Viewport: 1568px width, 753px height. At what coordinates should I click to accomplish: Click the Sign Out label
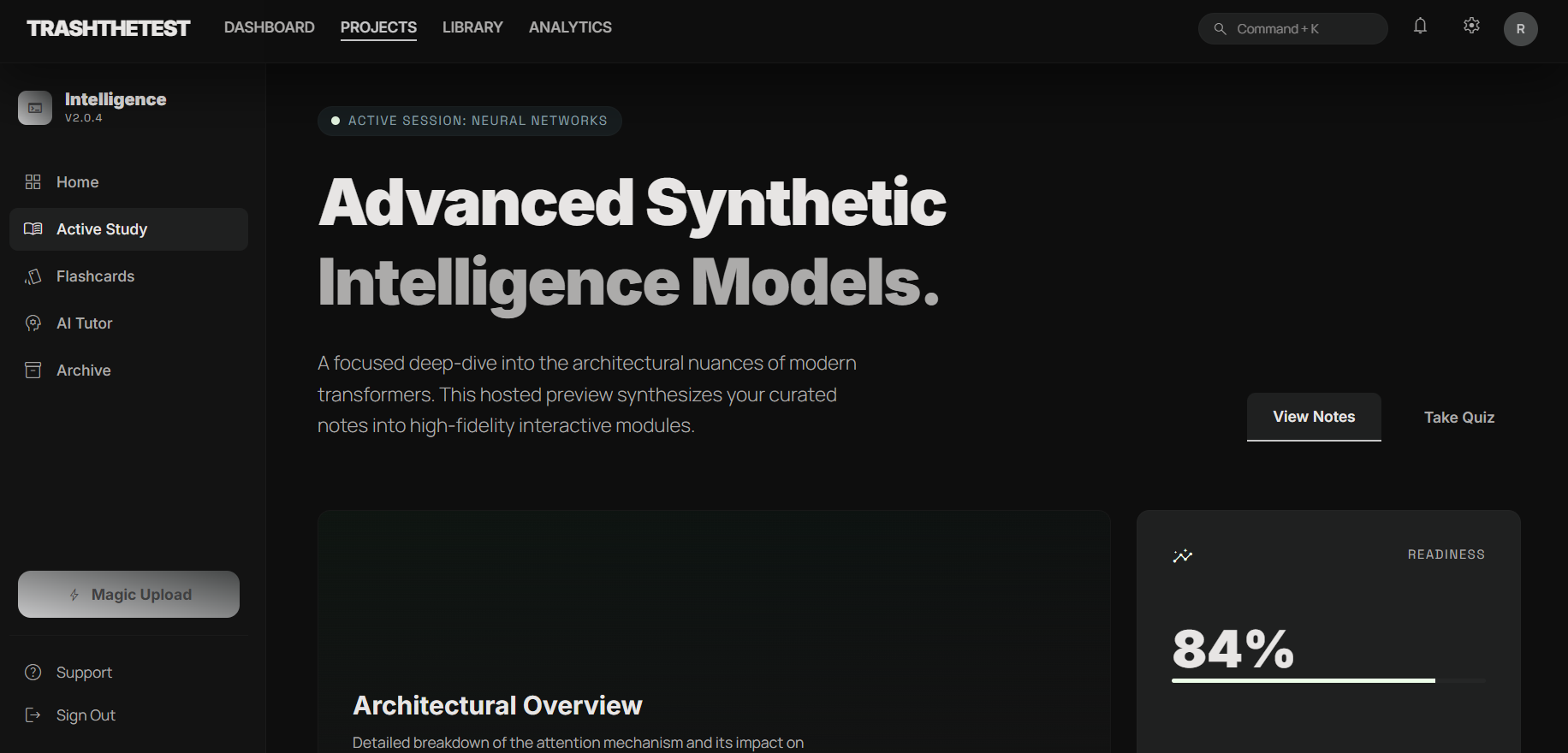(86, 715)
